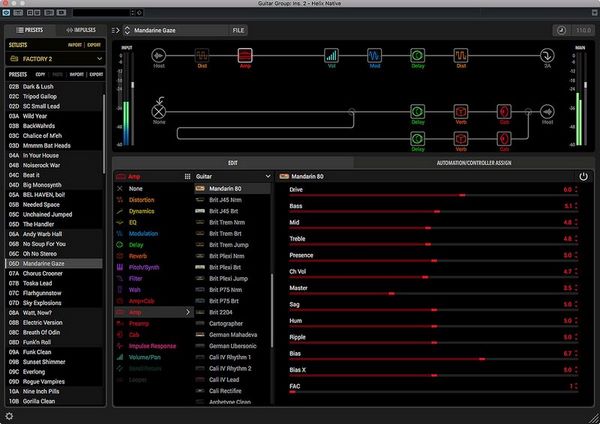Click the X icon next to None category
Screen dimensions: 600x424
click(x=120, y=189)
